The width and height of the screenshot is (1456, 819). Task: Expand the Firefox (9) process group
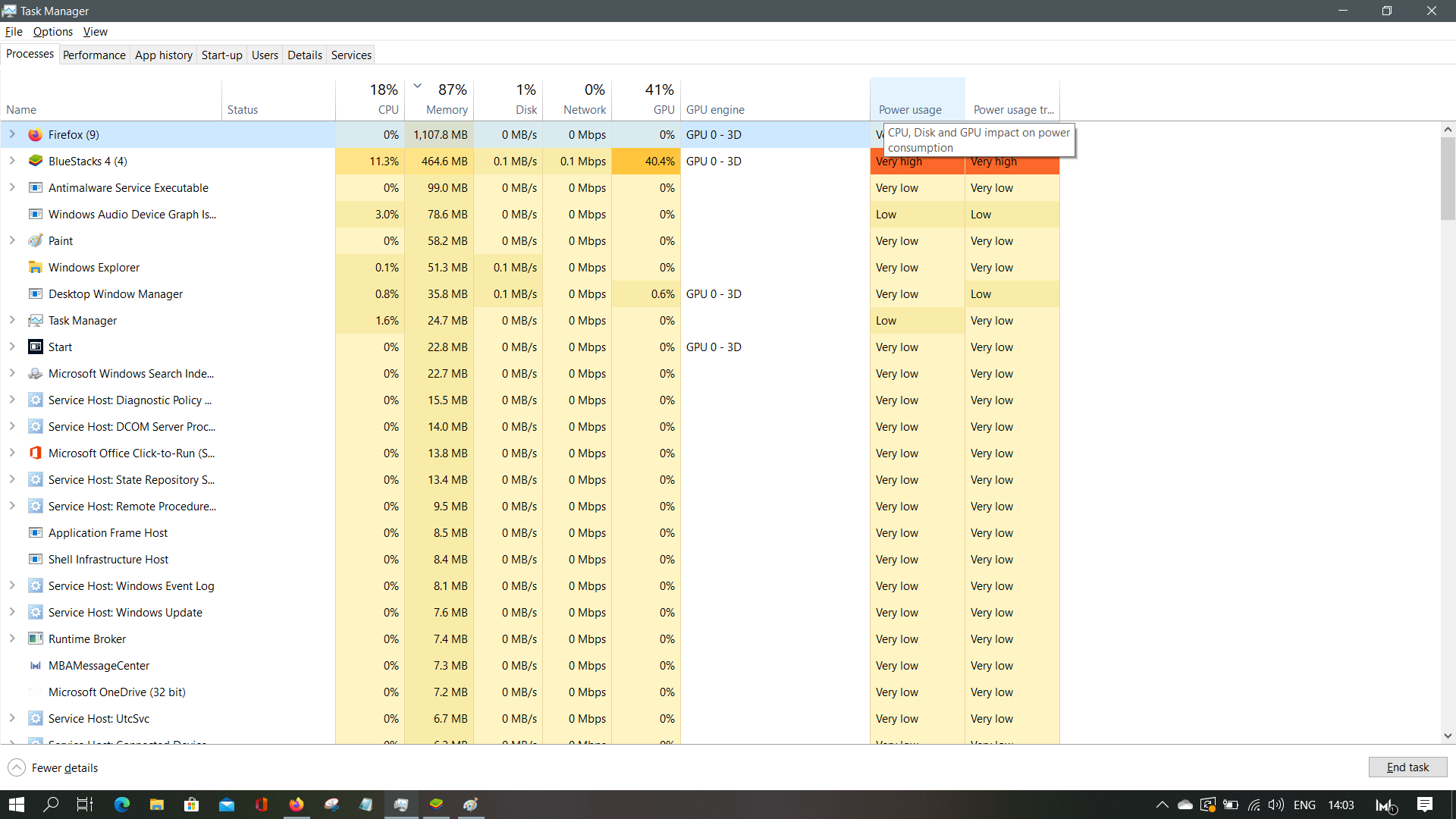[x=12, y=134]
